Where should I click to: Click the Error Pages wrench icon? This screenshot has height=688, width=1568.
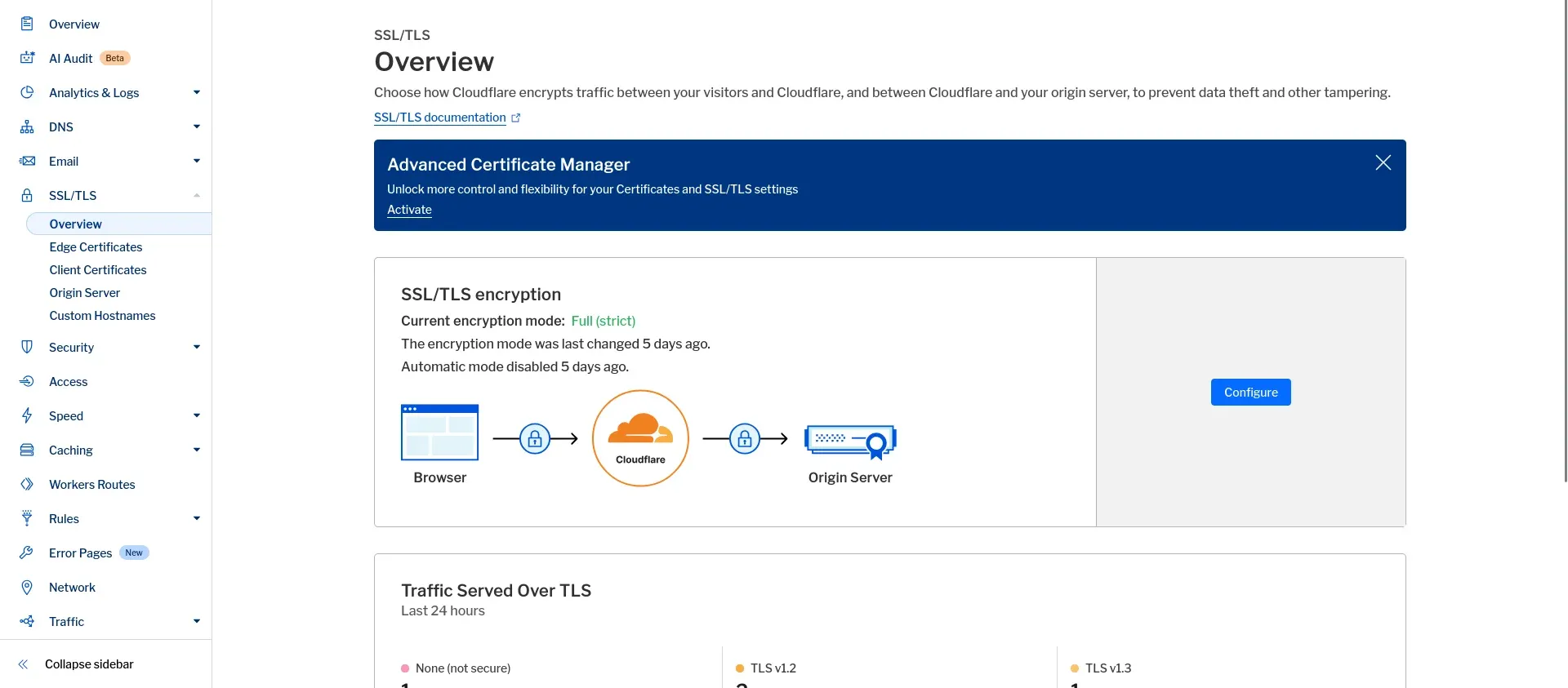tap(27, 553)
